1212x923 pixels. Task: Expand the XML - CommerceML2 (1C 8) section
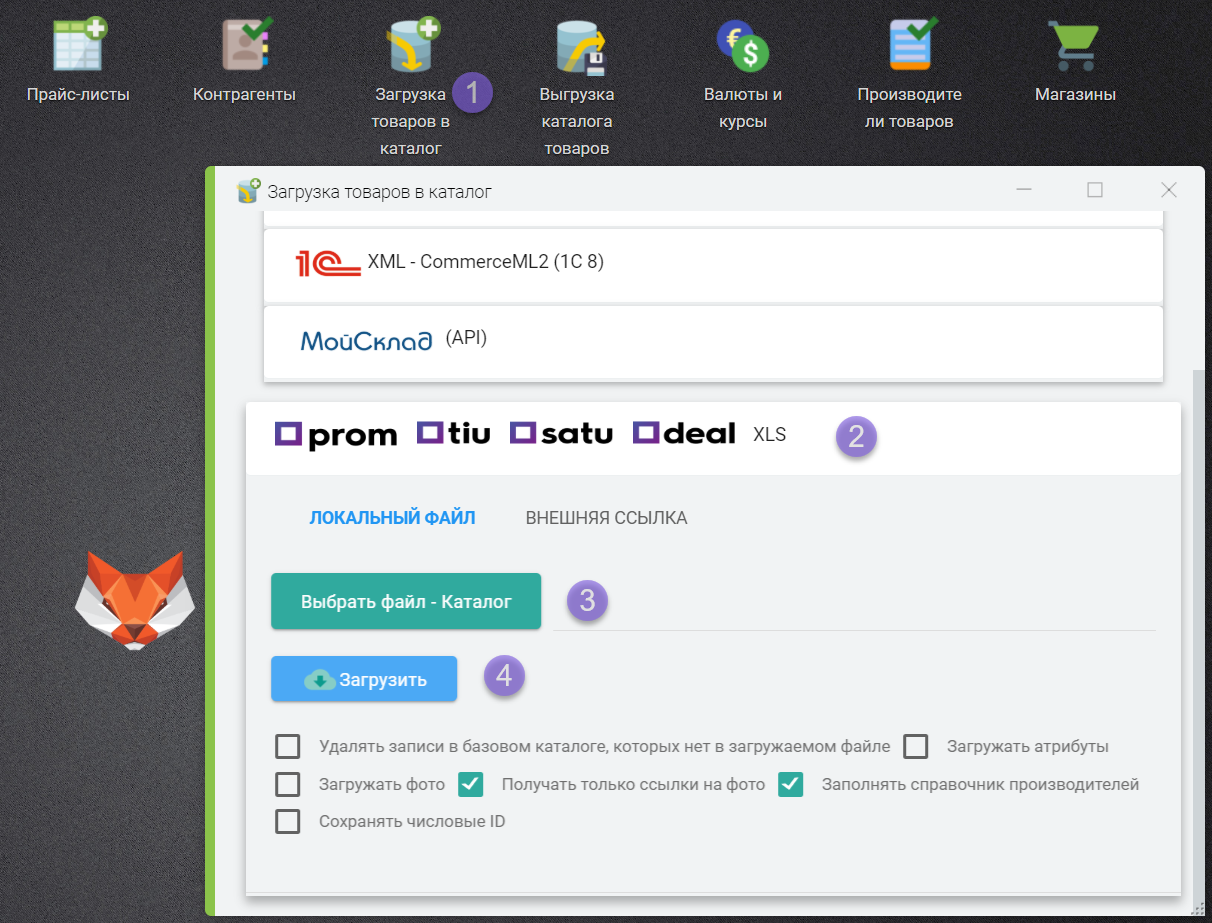click(x=712, y=263)
